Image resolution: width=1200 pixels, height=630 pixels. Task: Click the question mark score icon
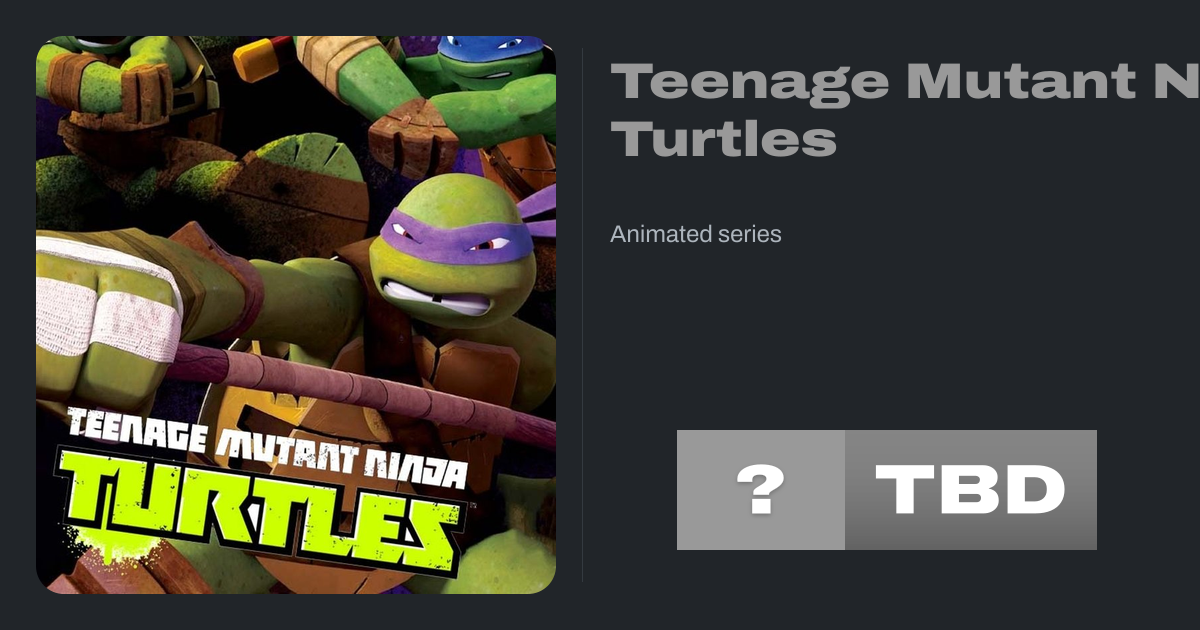coord(760,490)
